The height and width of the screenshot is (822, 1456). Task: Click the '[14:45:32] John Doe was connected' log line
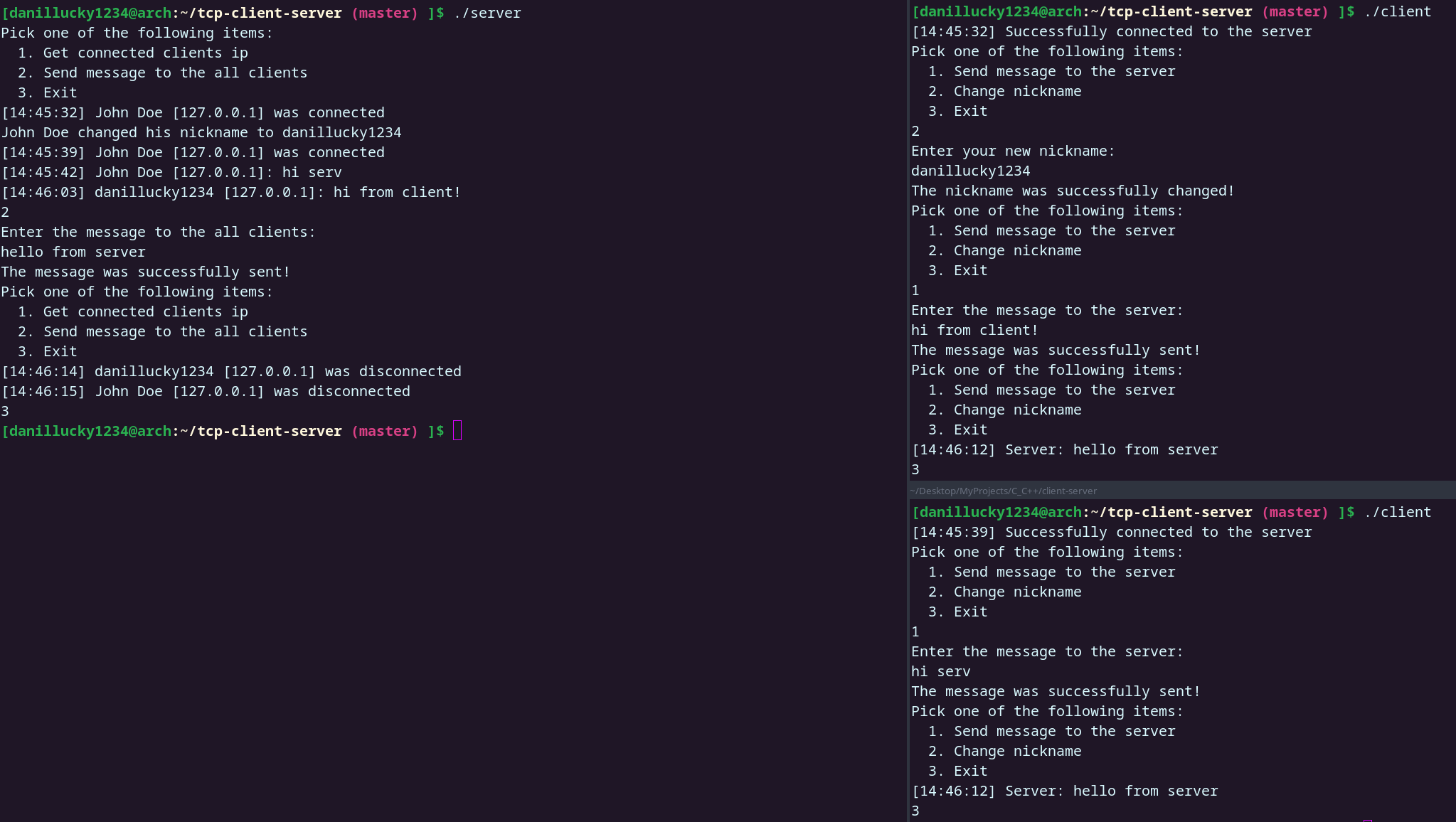pyautogui.click(x=193, y=112)
